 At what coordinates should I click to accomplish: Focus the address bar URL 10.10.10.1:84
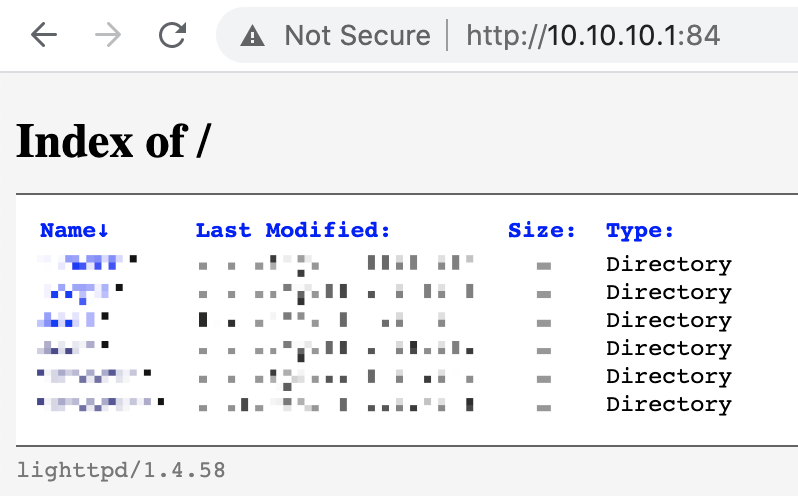pyautogui.click(x=593, y=36)
